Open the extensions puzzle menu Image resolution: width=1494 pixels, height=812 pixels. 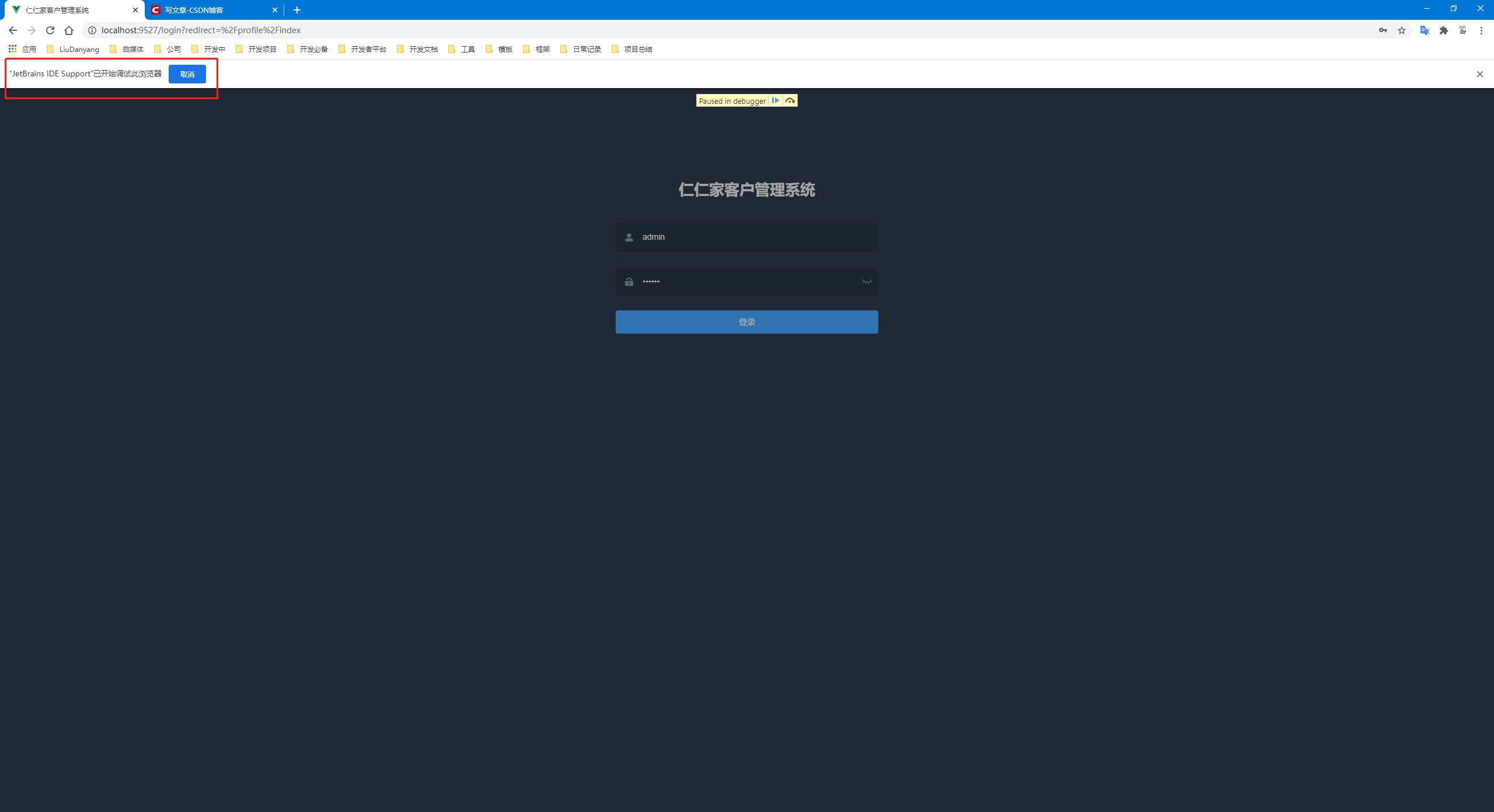pyautogui.click(x=1444, y=30)
